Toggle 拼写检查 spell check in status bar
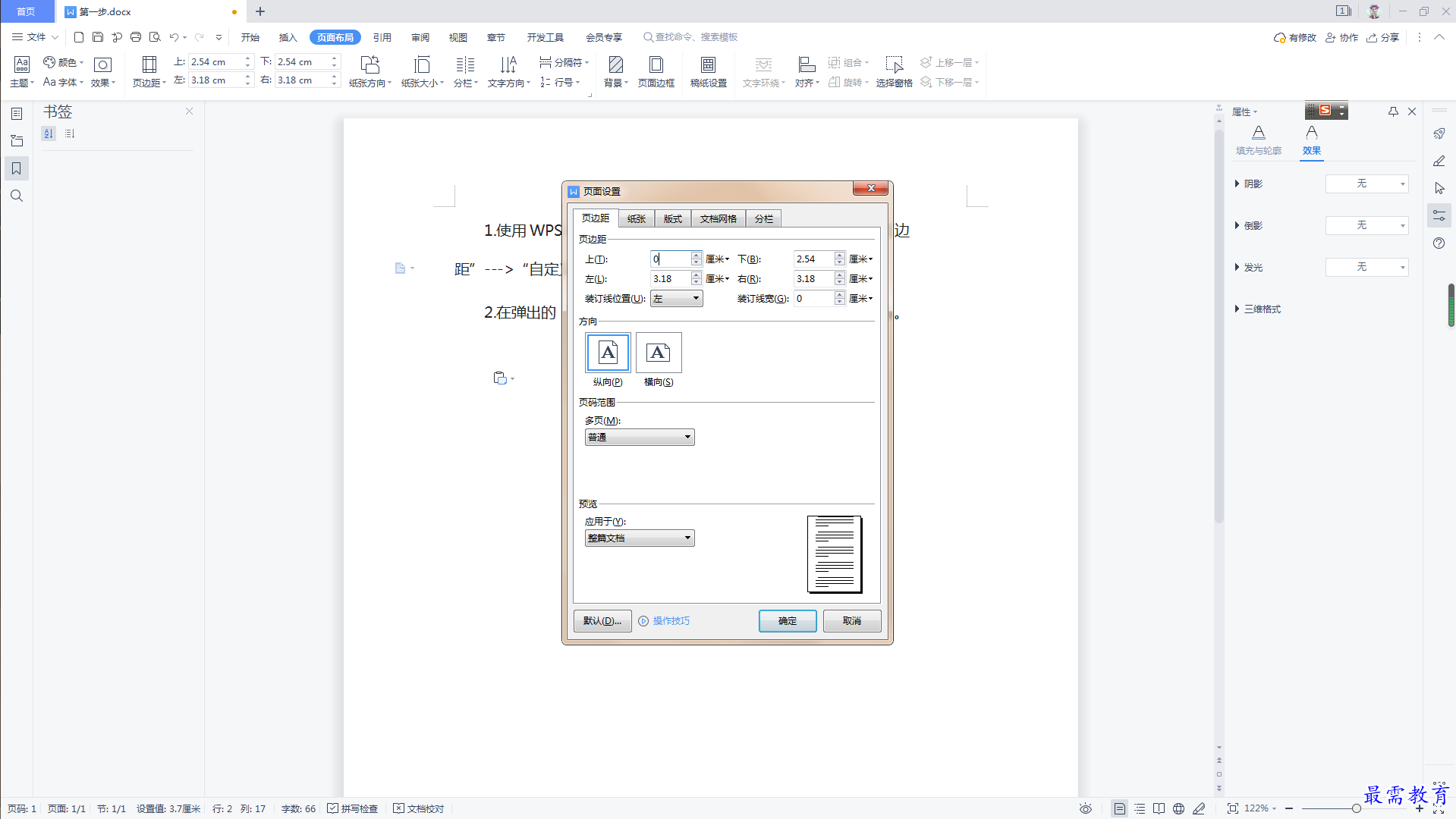 (353, 808)
